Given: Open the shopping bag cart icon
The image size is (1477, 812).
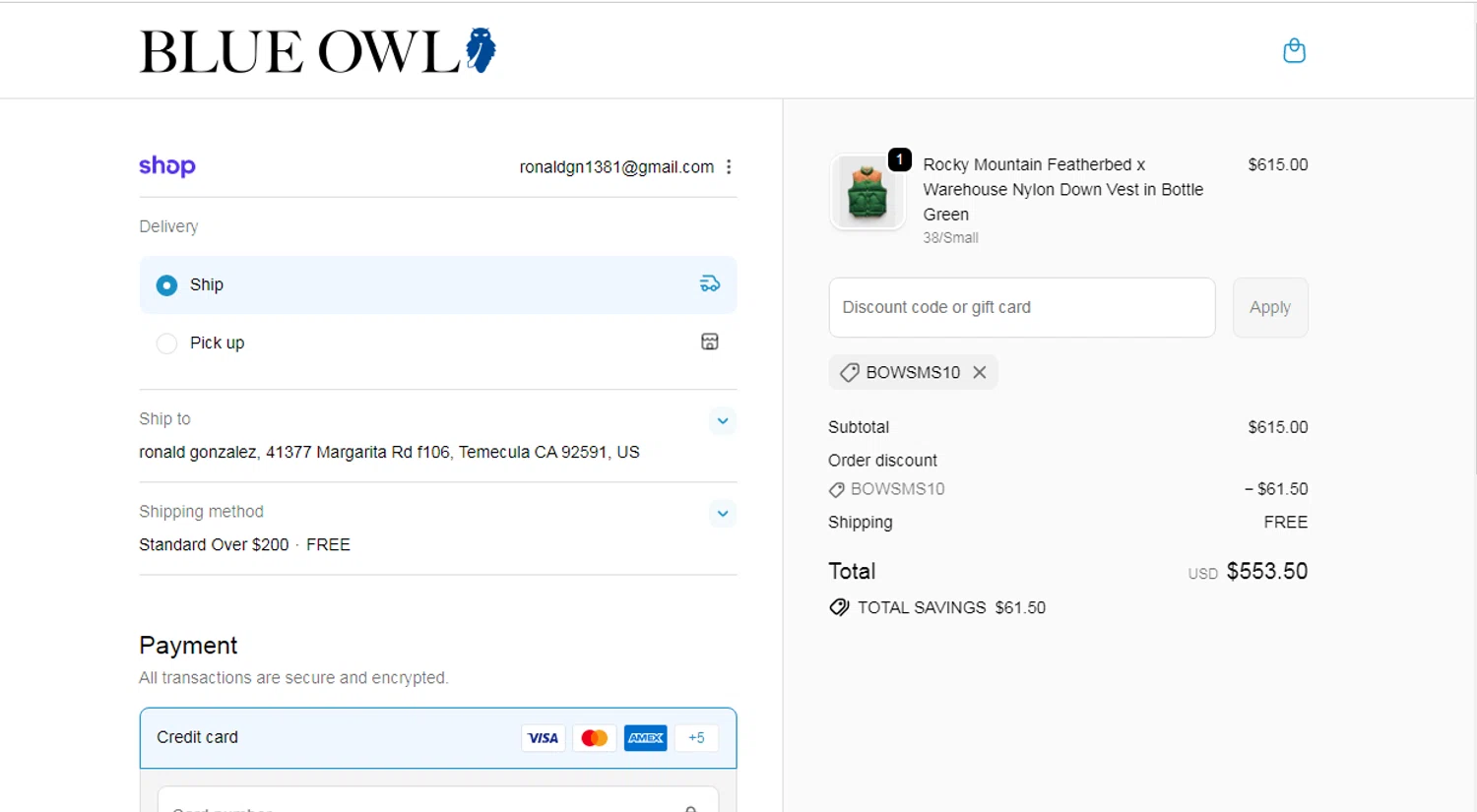Looking at the screenshot, I should point(1294,50).
